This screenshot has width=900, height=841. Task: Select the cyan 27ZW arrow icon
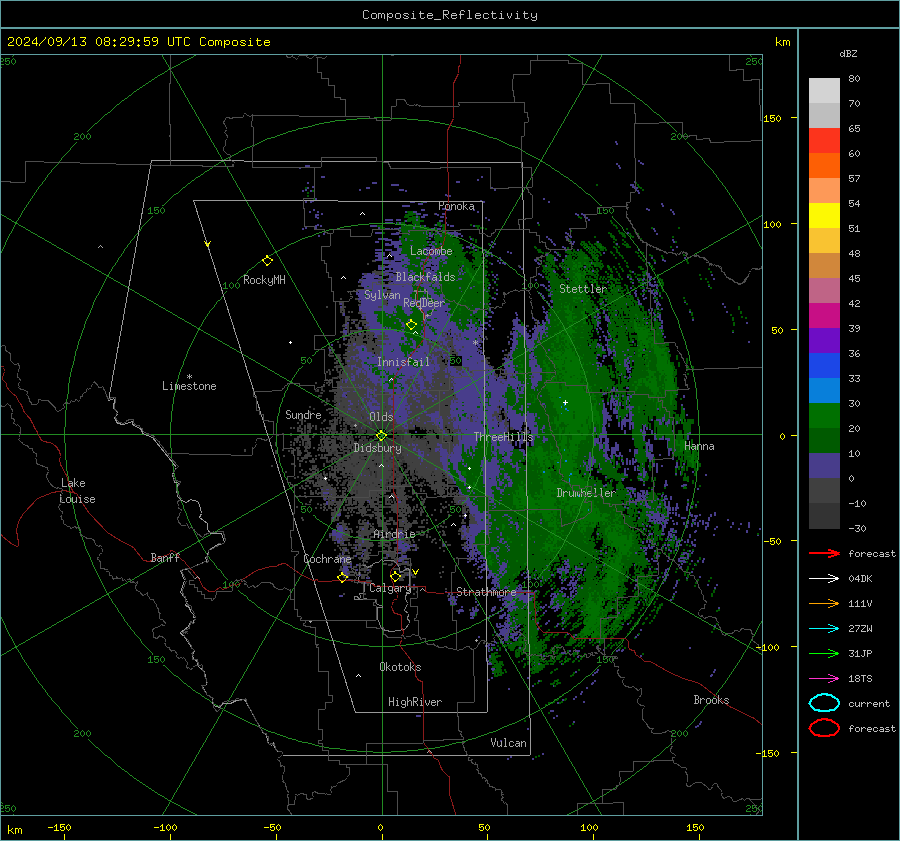pos(824,628)
